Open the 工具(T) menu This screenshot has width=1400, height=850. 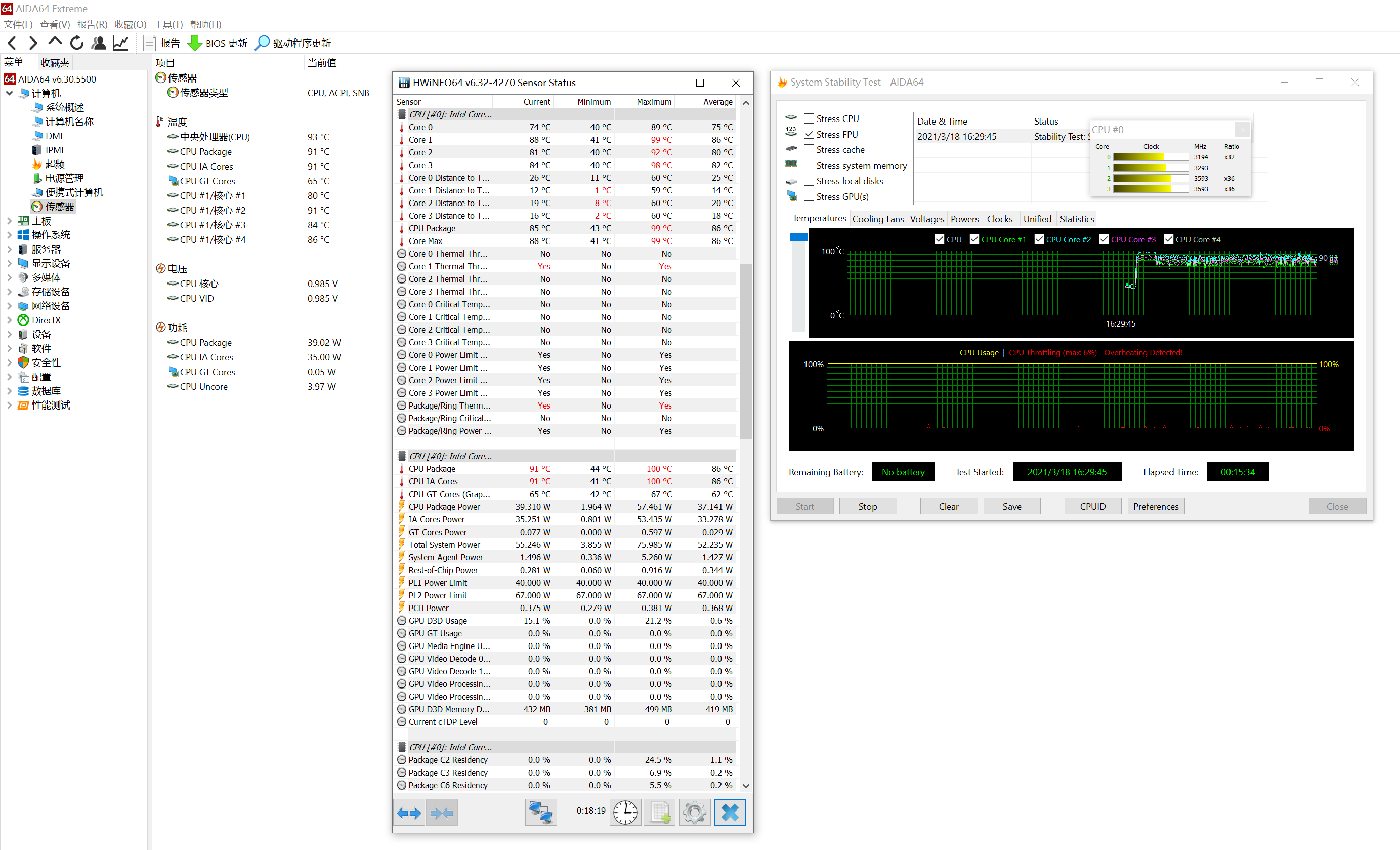[x=168, y=24]
